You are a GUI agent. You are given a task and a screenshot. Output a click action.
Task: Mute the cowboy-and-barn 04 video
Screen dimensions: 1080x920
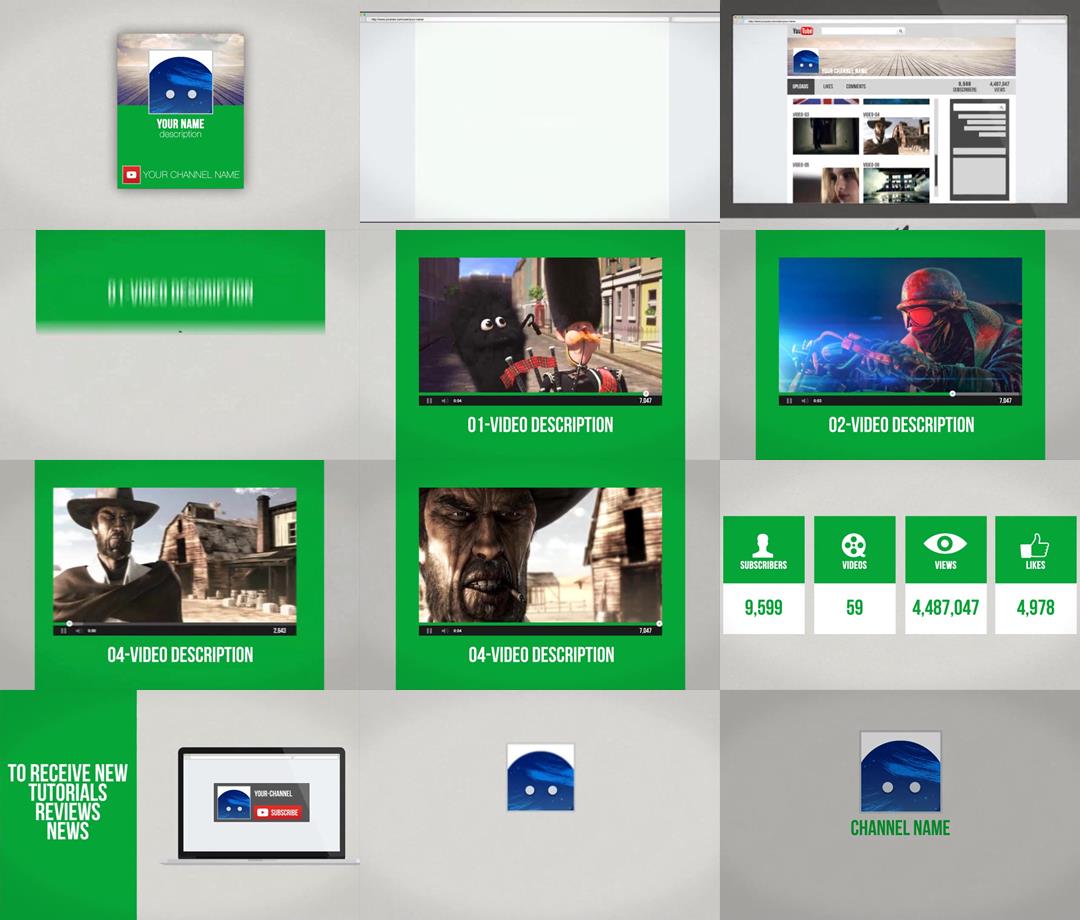[79, 631]
